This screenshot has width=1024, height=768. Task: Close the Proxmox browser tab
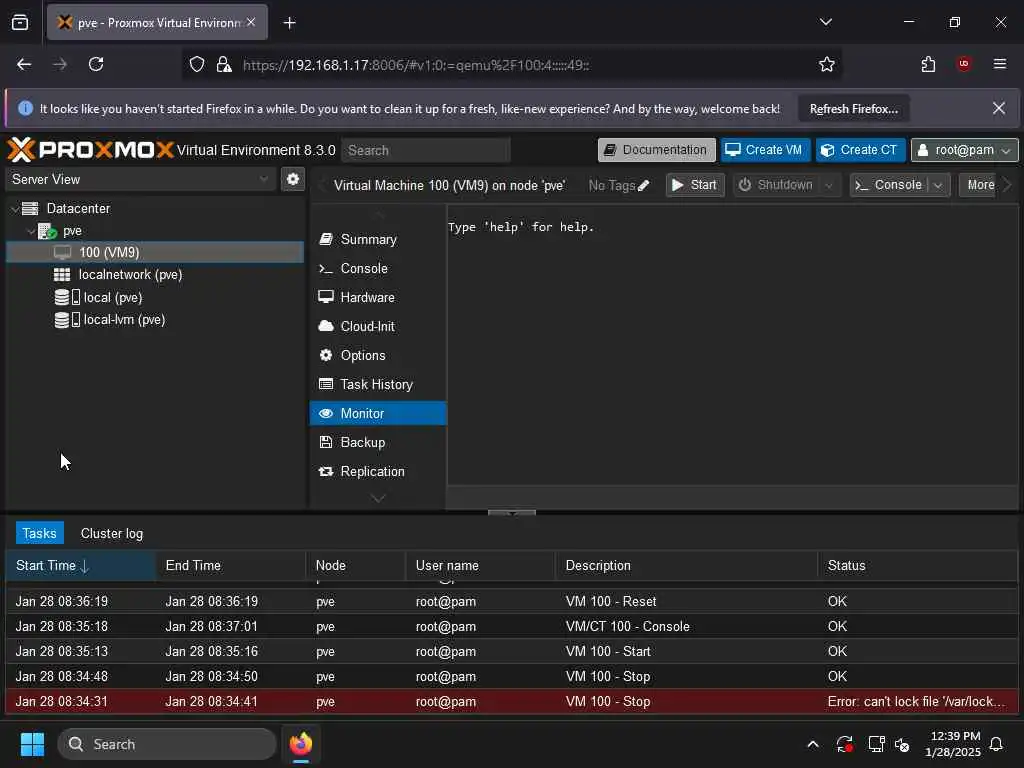251,22
